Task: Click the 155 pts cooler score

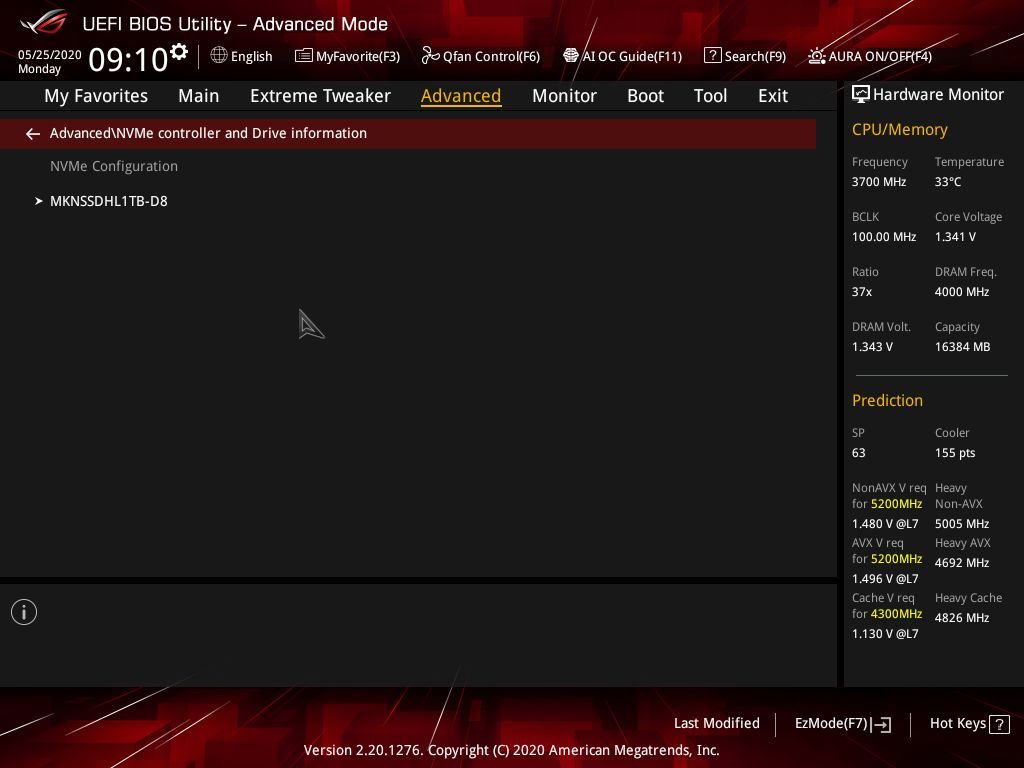Action: pyautogui.click(x=955, y=453)
